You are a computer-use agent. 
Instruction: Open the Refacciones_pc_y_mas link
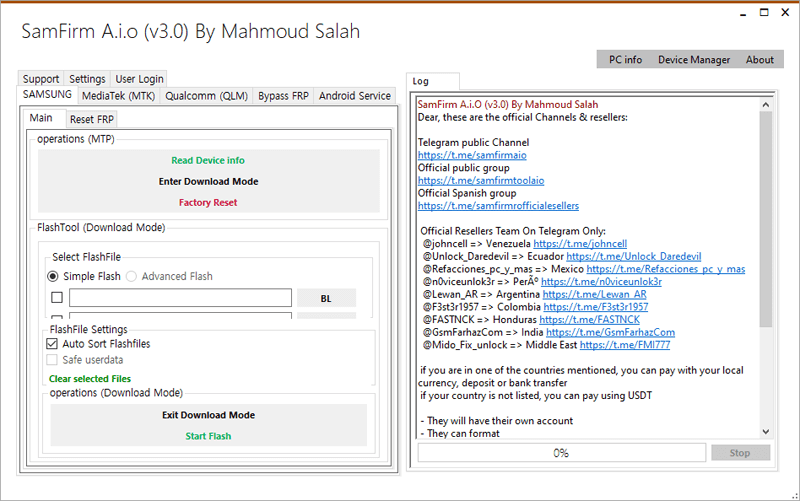click(x=666, y=269)
